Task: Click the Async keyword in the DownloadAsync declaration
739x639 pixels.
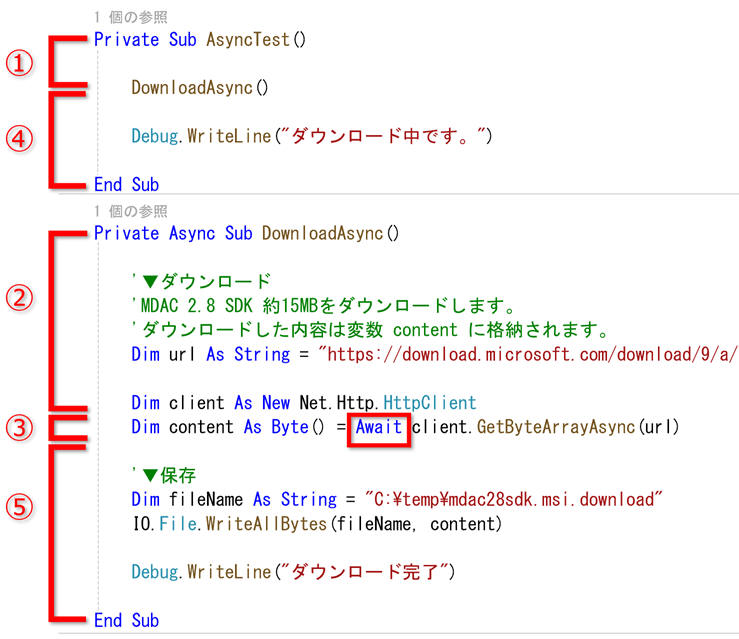Action: coord(192,233)
